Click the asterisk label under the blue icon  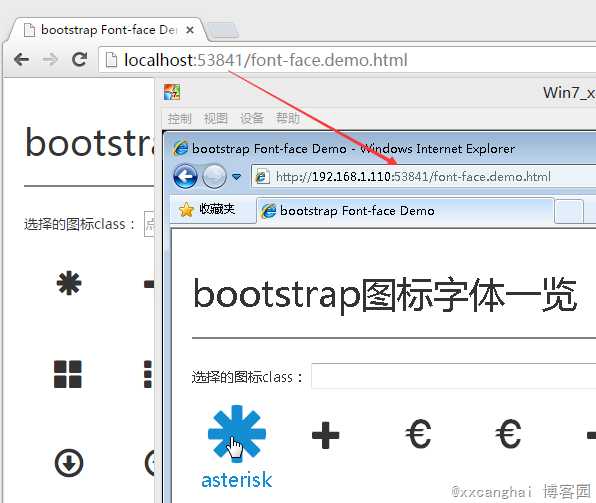236,480
